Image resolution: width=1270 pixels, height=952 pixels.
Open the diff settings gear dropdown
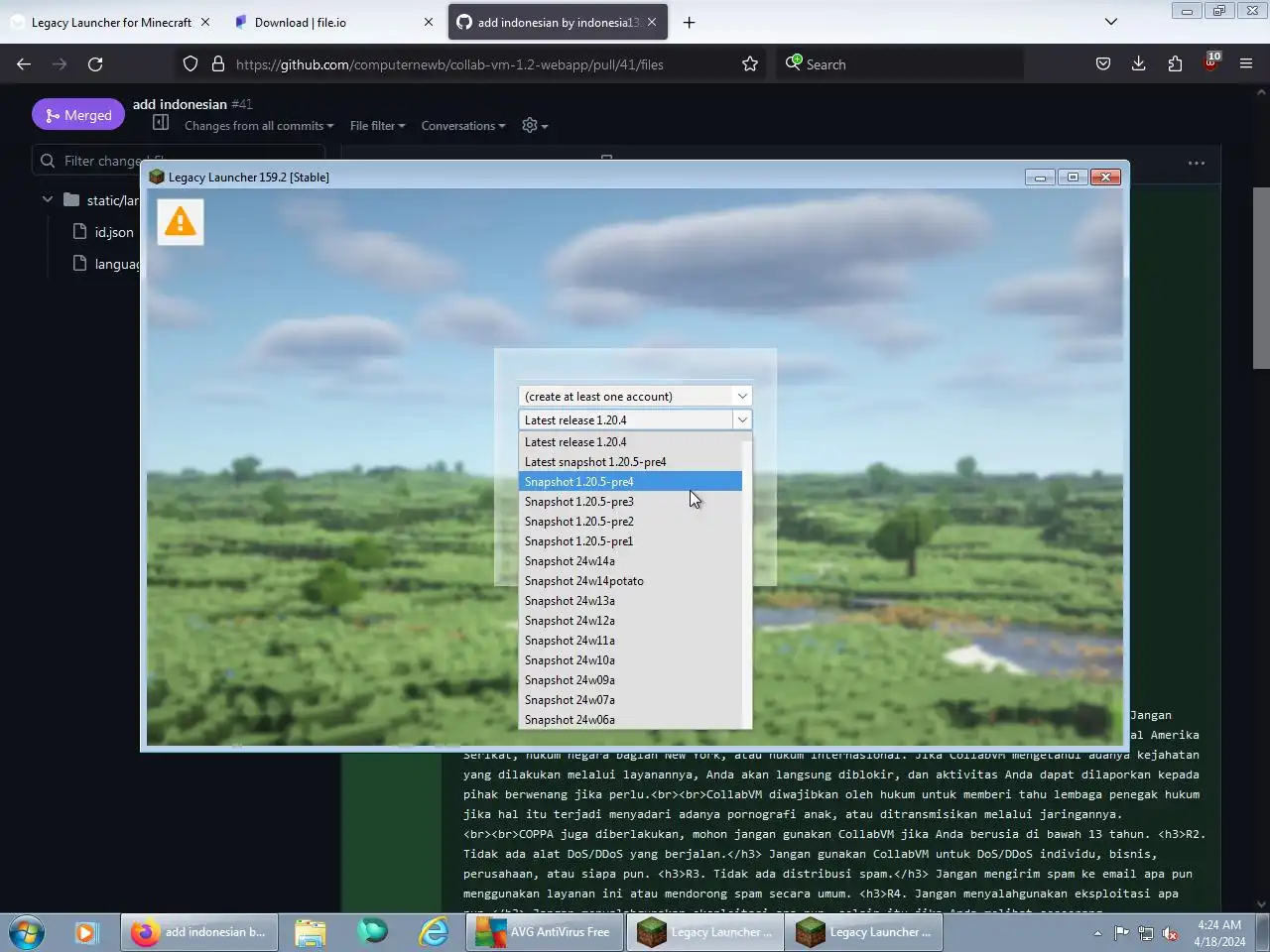[x=535, y=126]
